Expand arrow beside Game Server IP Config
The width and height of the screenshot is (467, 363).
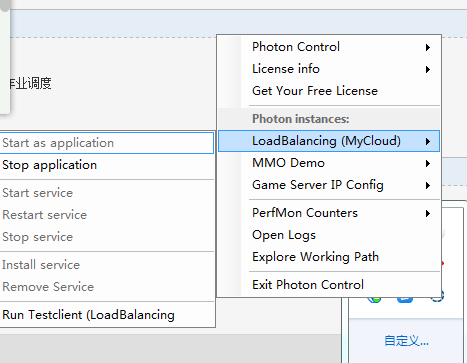(428, 185)
